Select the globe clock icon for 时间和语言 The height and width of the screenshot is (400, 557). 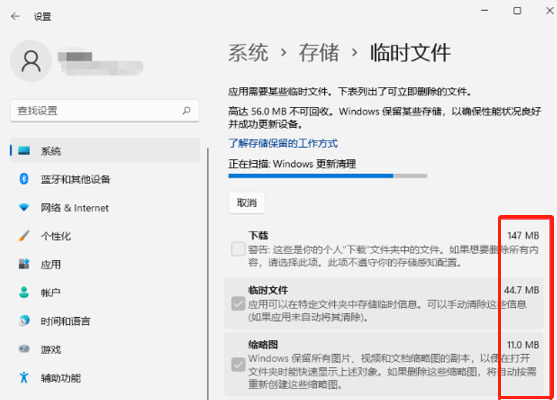pyautogui.click(x=24, y=321)
